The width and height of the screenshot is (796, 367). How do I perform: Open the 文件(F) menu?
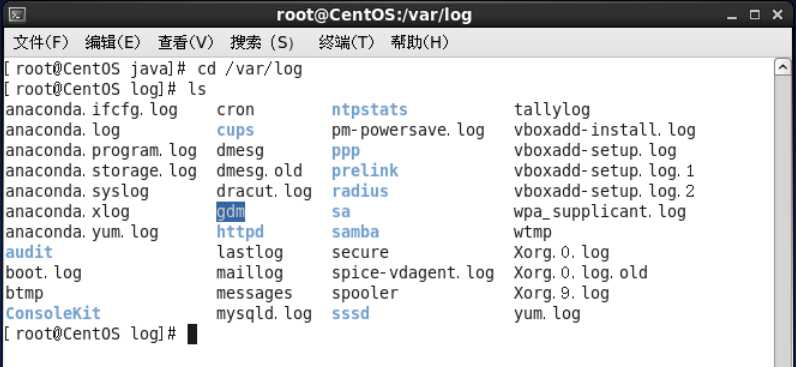tap(41, 43)
